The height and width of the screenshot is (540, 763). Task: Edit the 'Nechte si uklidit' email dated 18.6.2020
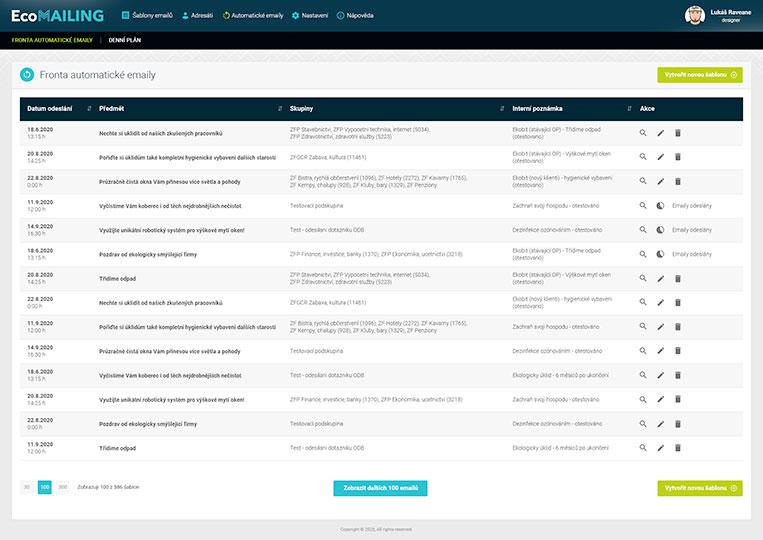[660, 133]
